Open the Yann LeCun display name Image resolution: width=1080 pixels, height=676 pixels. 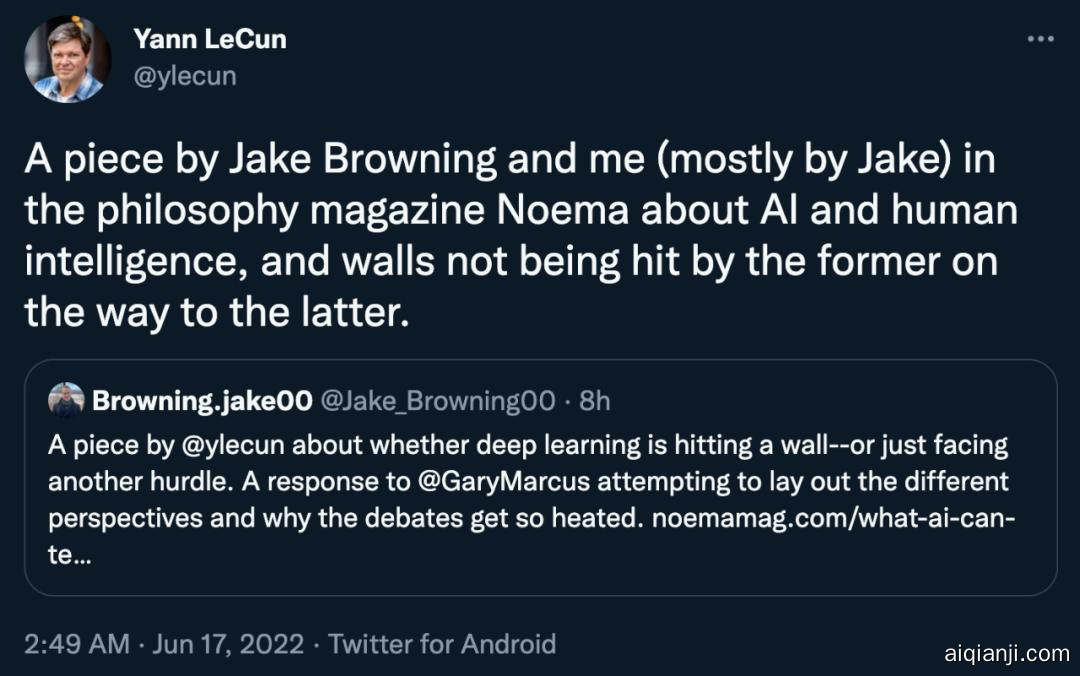click(209, 40)
